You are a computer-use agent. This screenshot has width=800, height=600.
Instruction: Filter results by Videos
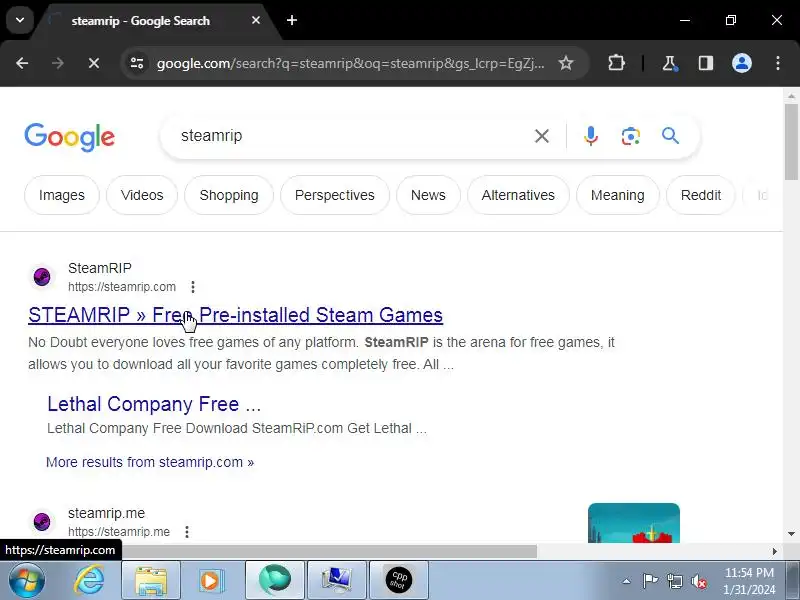[x=142, y=195]
